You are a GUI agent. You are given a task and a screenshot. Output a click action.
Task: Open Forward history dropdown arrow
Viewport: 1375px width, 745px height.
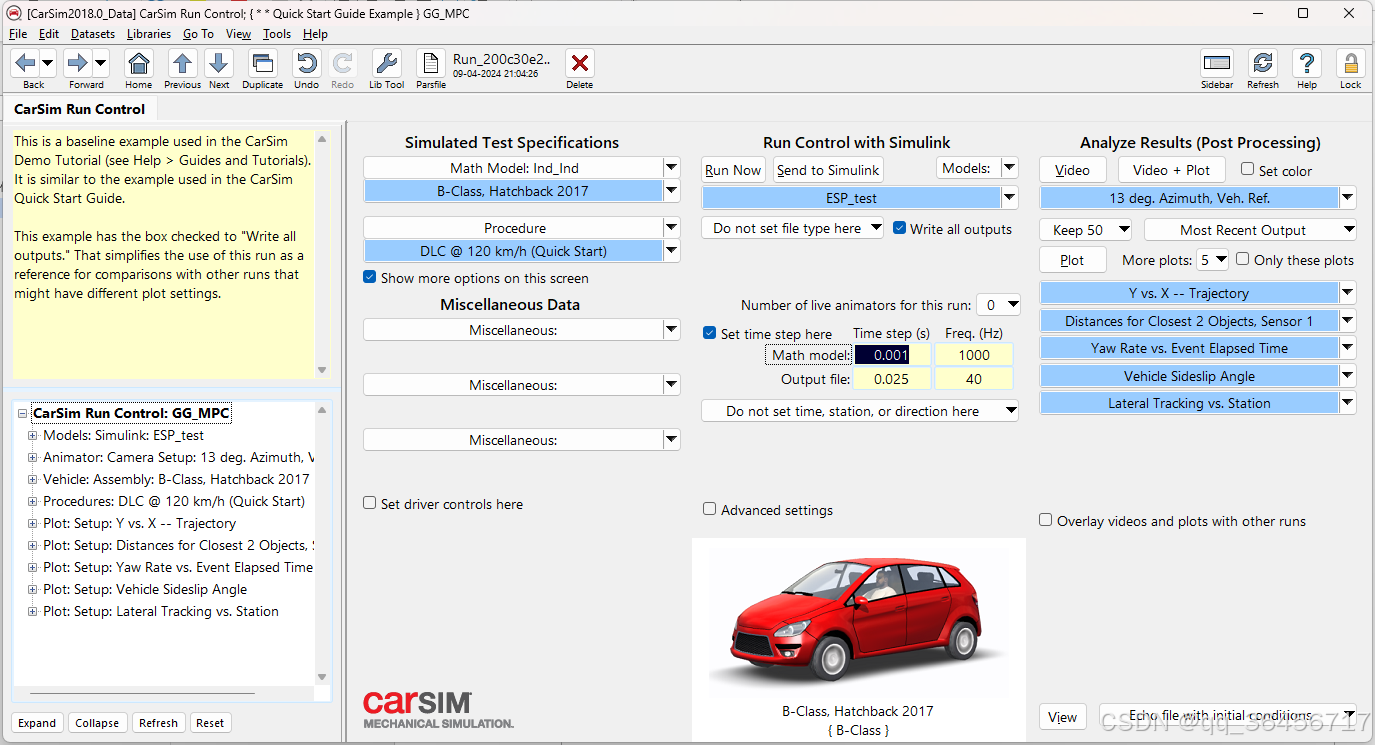pyautogui.click(x=100, y=64)
